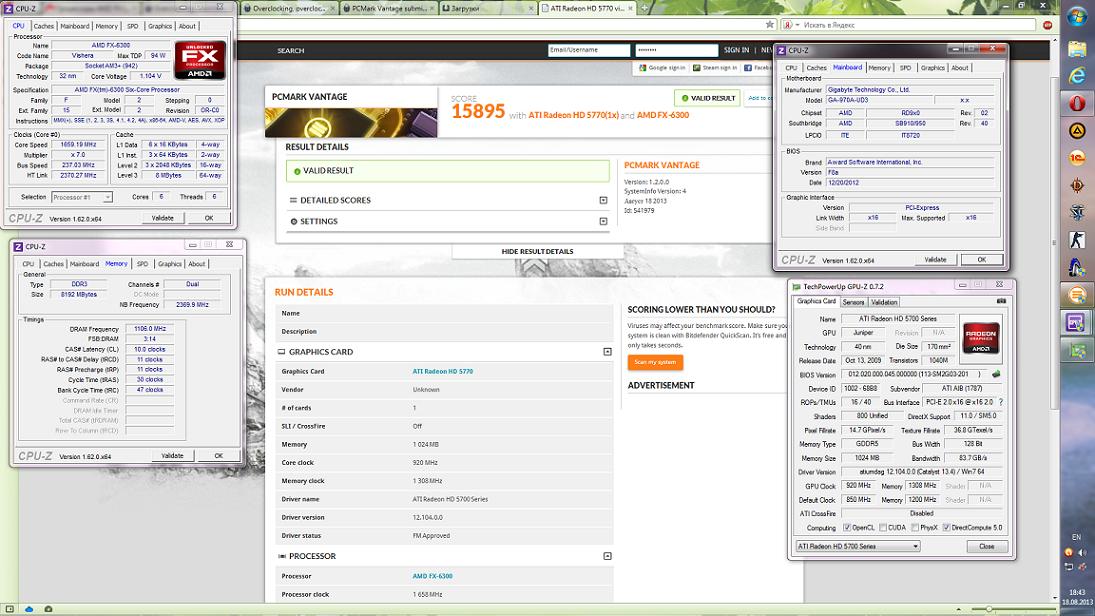Click the 1C application taskbar icon
Viewport: 1095px width, 616px height.
(x=1076, y=158)
